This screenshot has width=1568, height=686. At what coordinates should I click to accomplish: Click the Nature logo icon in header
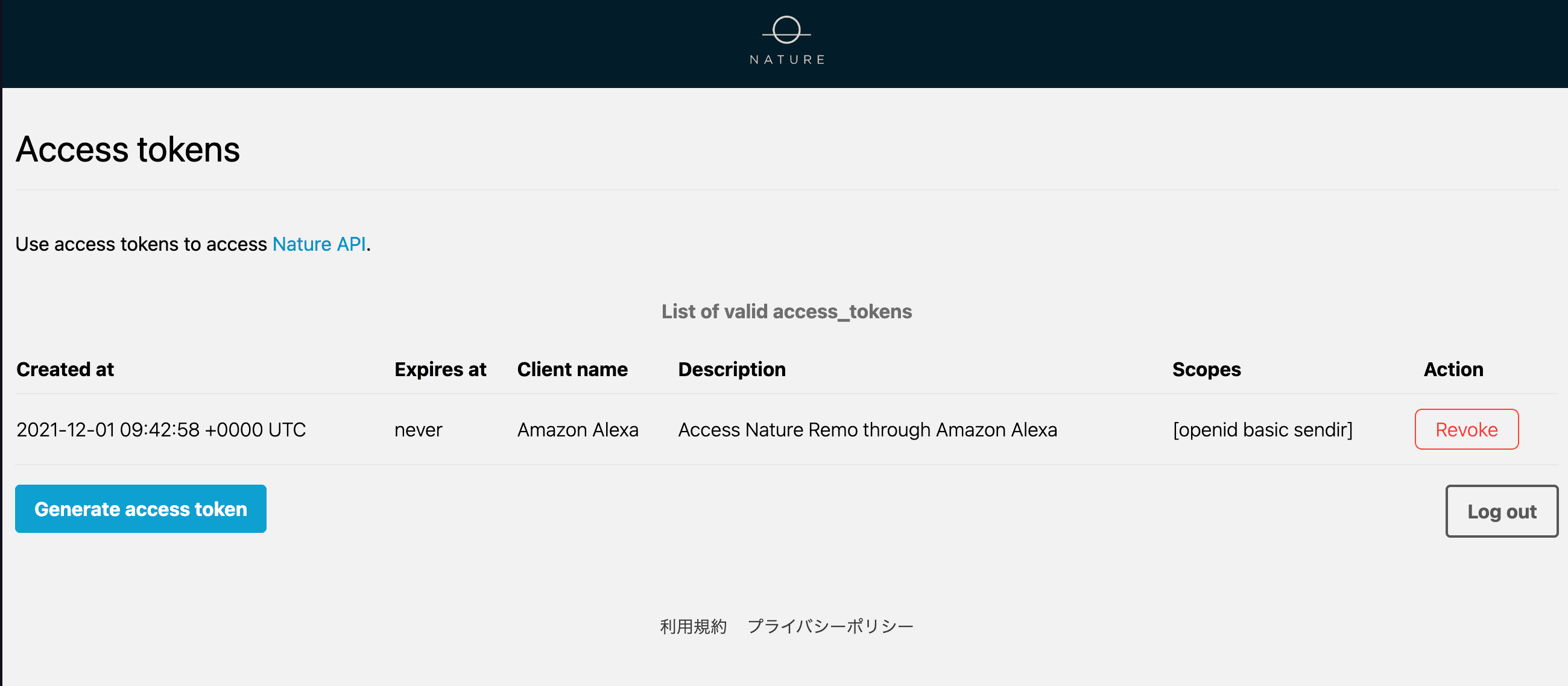click(x=786, y=29)
